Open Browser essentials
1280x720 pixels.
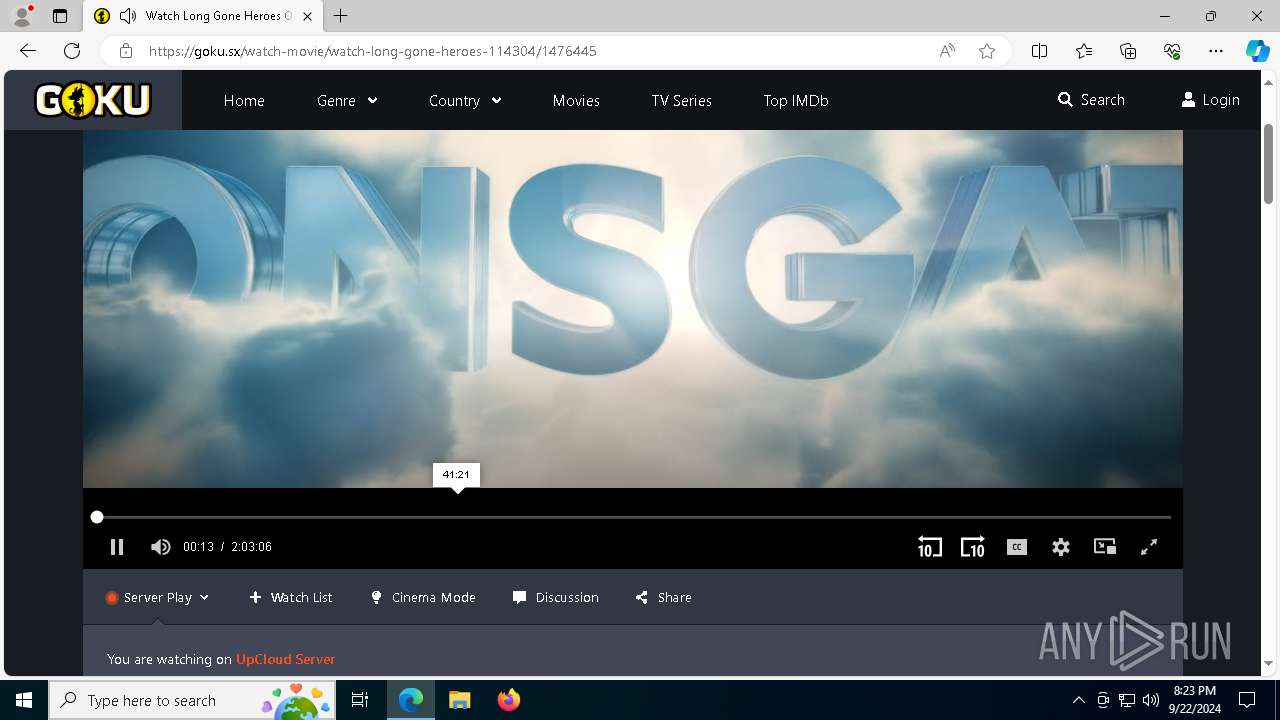click(x=1172, y=51)
